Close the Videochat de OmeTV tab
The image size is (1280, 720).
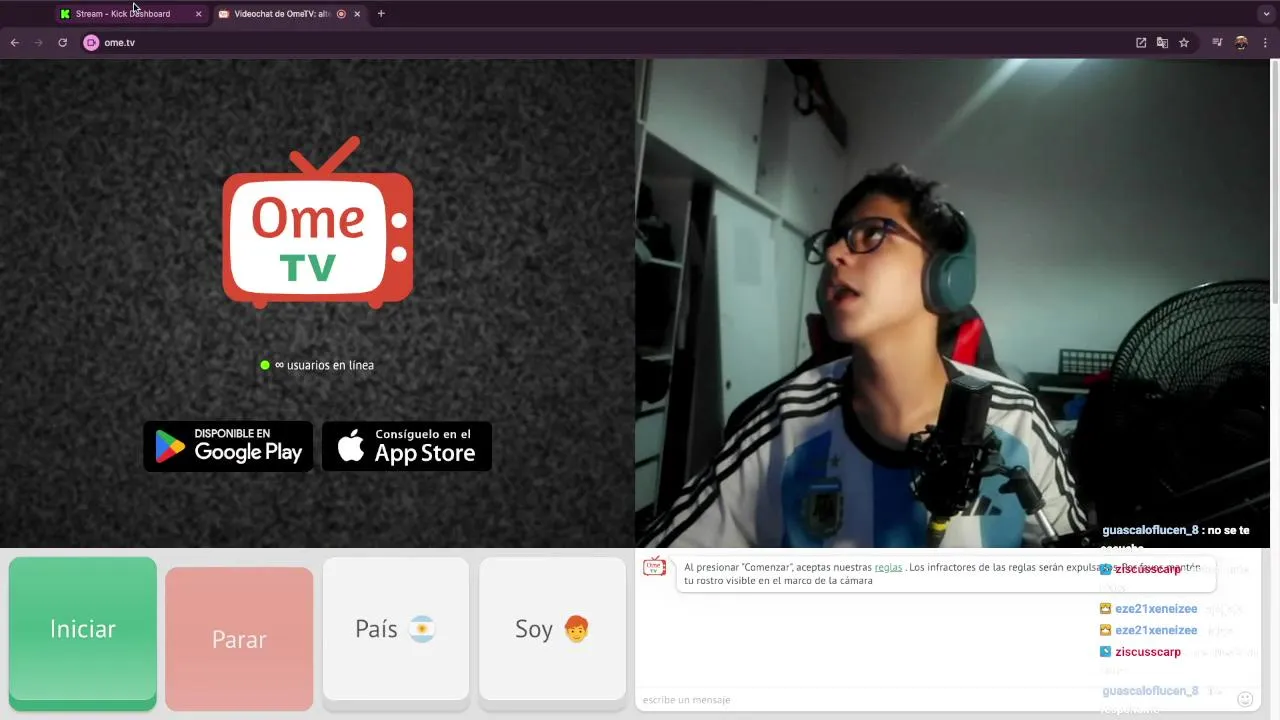pyautogui.click(x=357, y=14)
